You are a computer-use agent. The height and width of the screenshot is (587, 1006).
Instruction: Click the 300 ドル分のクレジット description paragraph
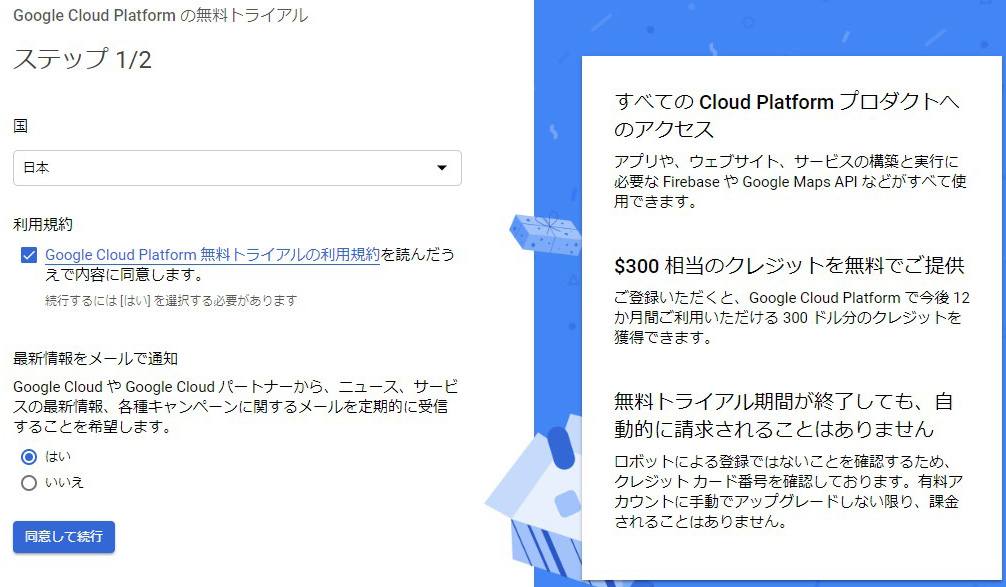pyautogui.click(x=792, y=318)
